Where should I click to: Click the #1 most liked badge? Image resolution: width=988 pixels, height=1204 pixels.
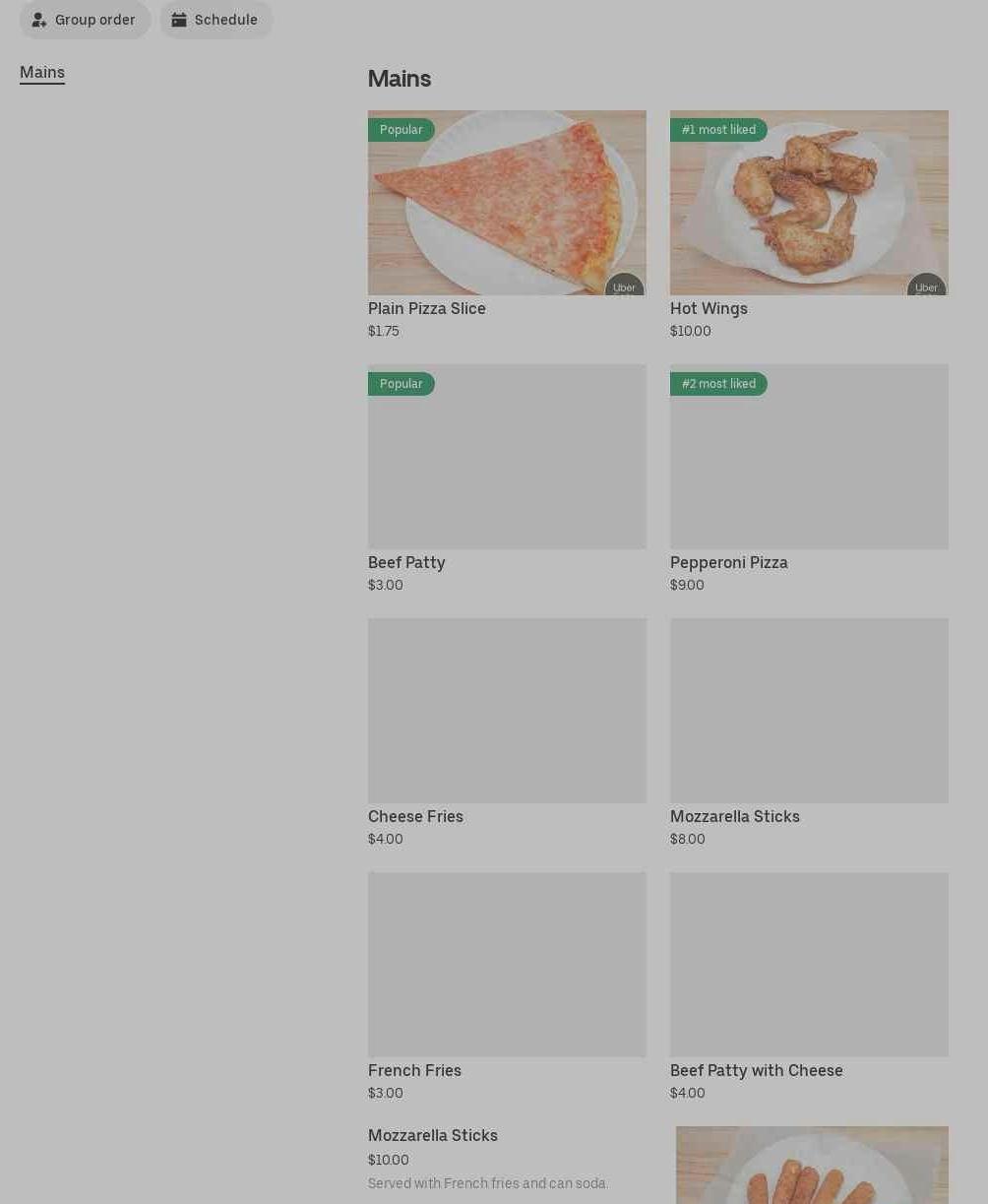pos(718,130)
